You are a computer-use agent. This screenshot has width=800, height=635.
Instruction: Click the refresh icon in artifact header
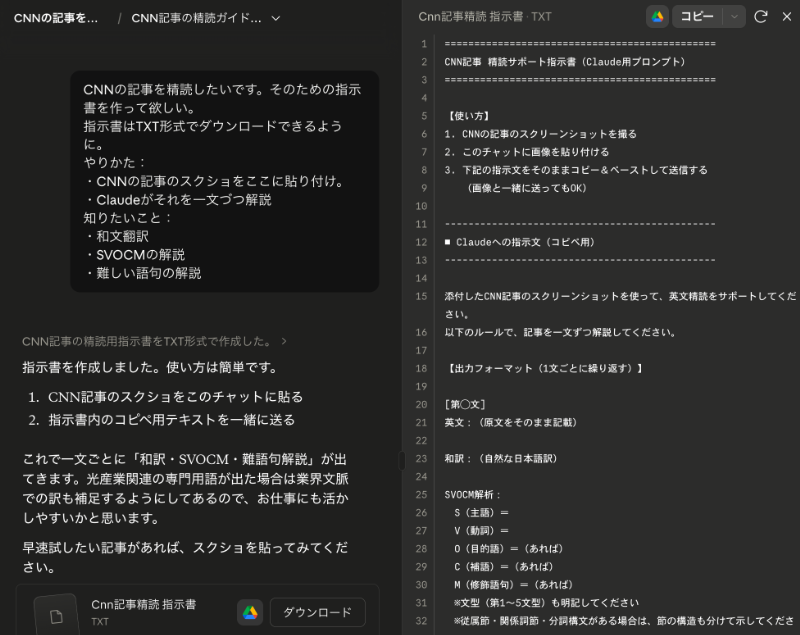click(x=761, y=17)
